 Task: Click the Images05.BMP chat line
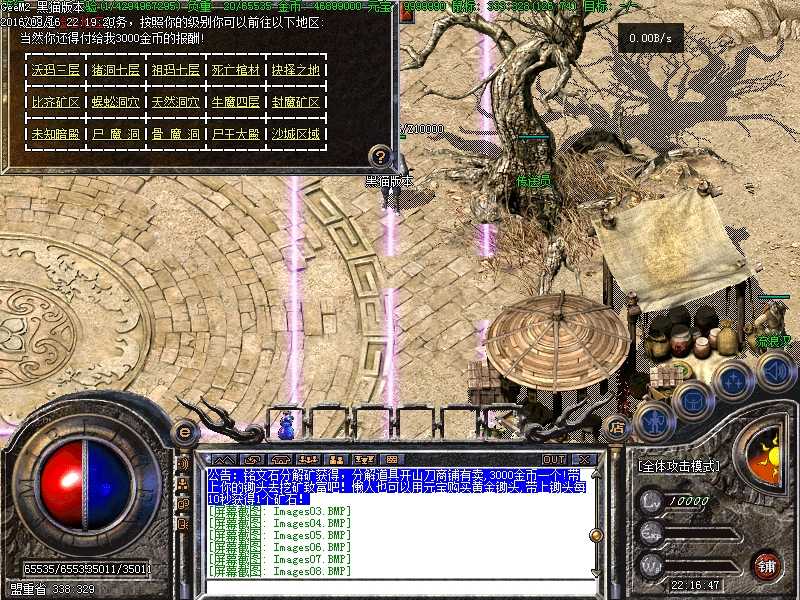tap(280, 535)
